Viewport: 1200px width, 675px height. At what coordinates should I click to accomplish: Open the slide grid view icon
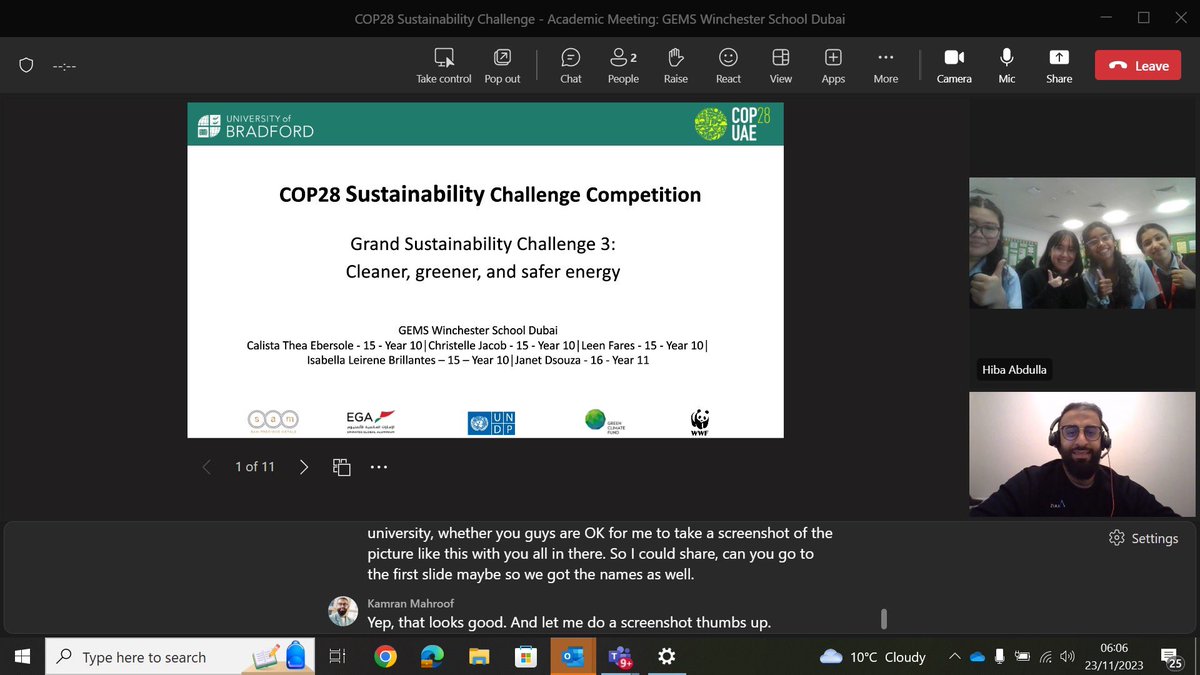coord(342,467)
